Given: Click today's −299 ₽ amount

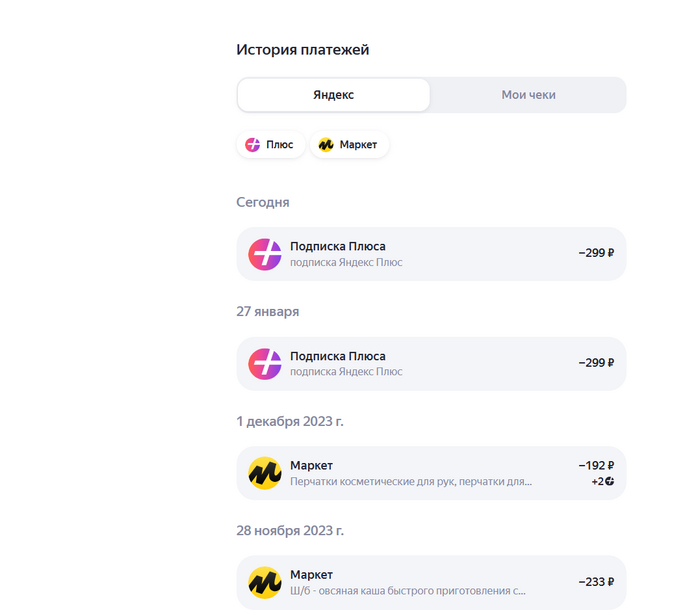Looking at the screenshot, I should pos(596,254).
